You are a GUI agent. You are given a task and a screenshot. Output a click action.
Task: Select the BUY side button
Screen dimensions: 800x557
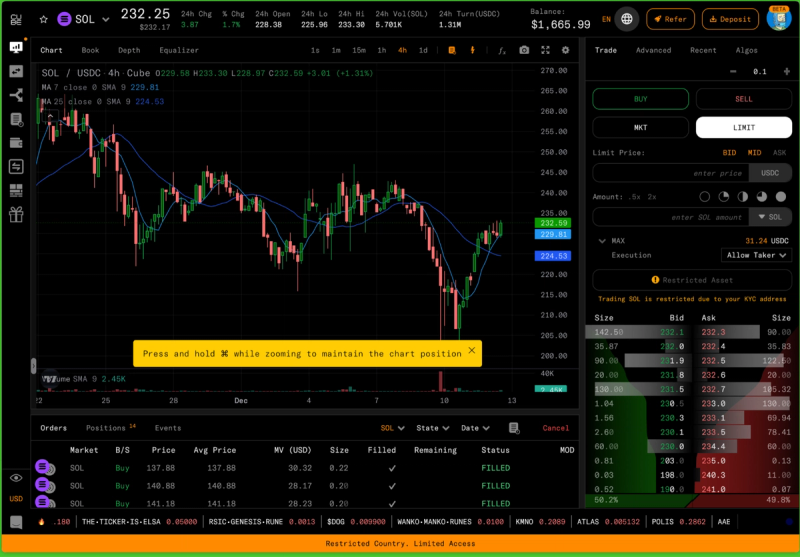(x=640, y=99)
